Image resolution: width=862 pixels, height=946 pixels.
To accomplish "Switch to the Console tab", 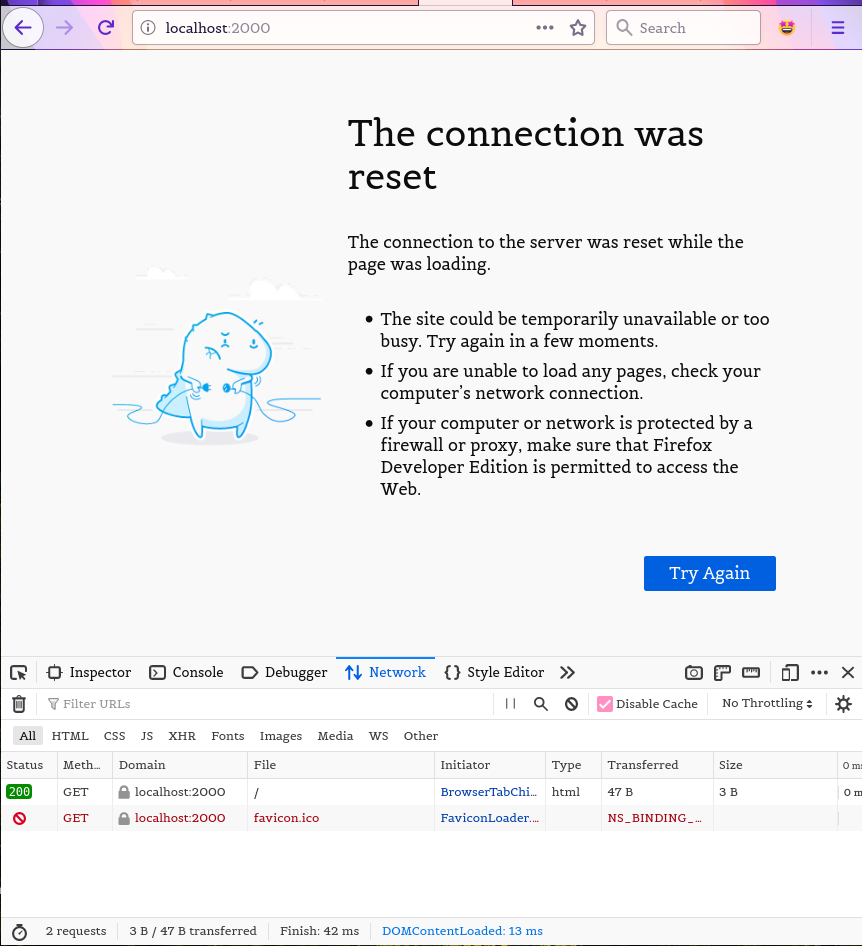I will (186, 673).
